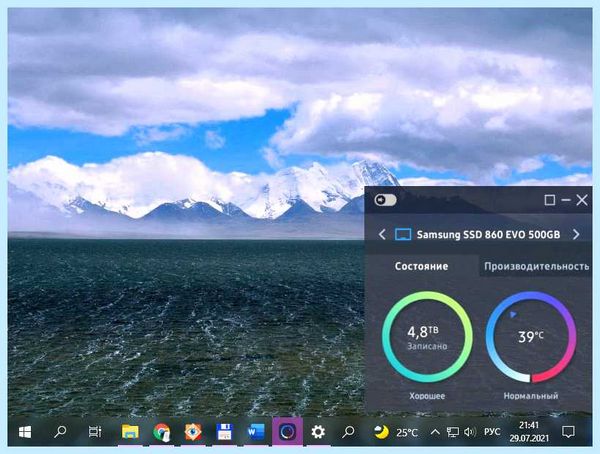Image resolution: width=600 pixels, height=454 pixels.
Task: Open Settings gear on the taskbar
Action: click(x=318, y=432)
